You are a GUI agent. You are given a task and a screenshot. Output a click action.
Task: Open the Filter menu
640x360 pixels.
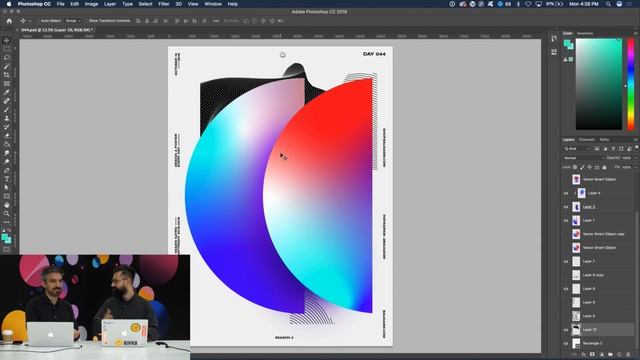point(164,4)
